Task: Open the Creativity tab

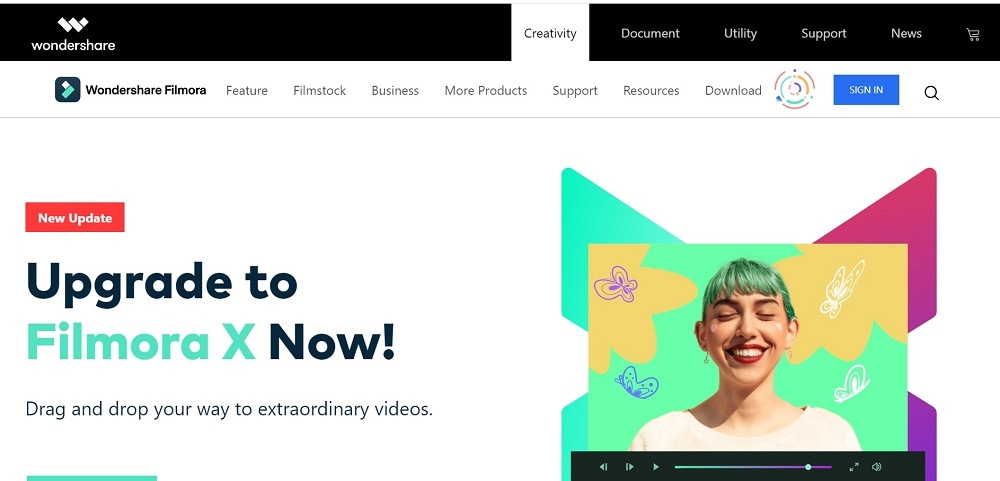Action: click(550, 33)
